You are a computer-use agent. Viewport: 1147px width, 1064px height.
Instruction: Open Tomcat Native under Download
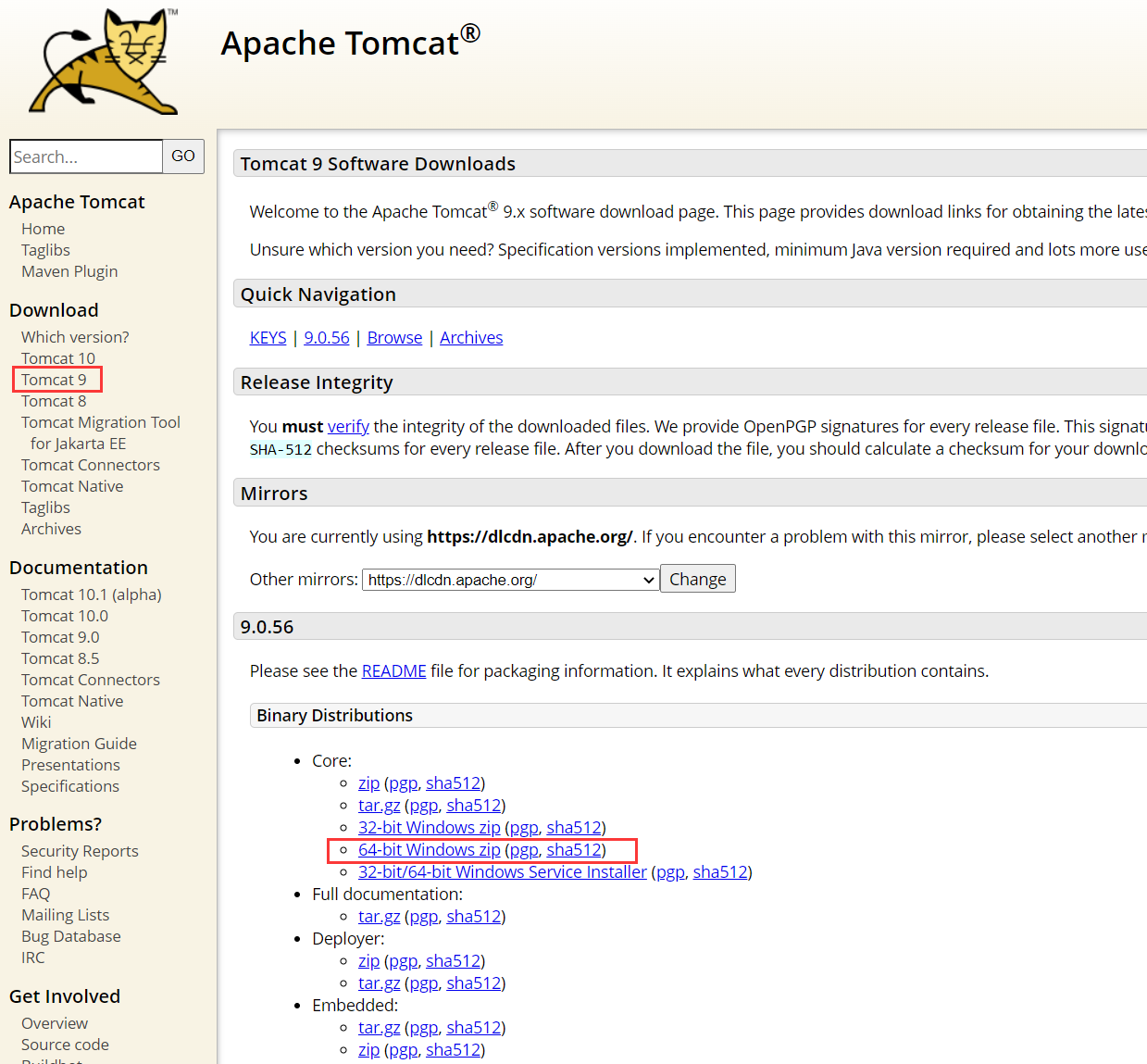(x=72, y=486)
